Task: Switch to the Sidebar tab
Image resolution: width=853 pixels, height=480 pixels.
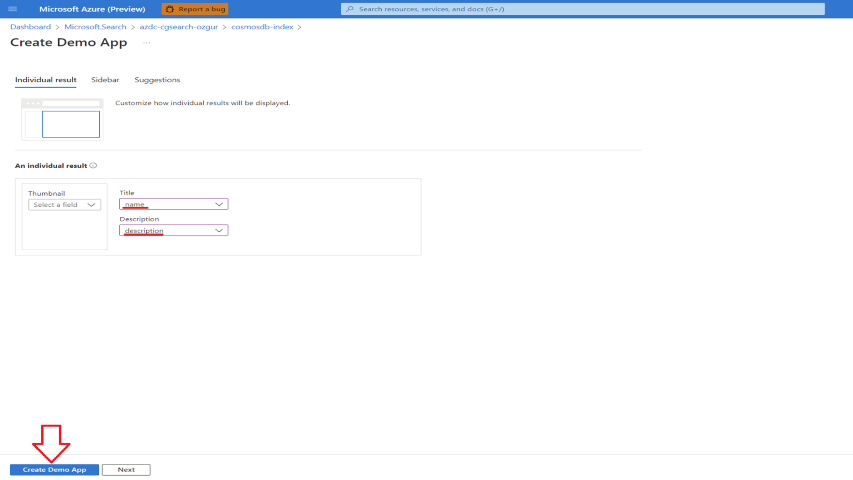Action: pyautogui.click(x=105, y=80)
